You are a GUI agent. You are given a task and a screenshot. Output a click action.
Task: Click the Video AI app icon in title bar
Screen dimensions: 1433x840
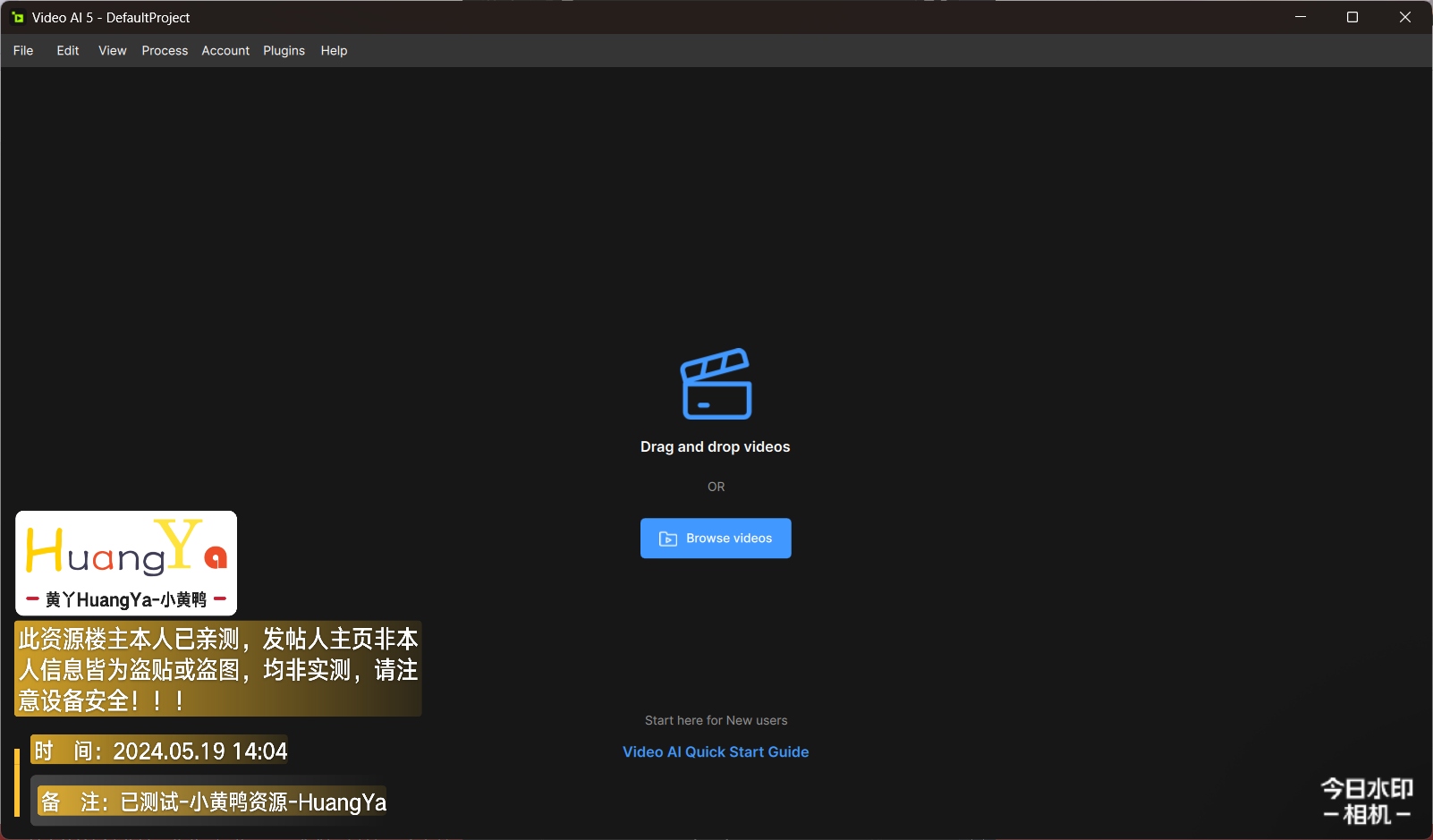click(17, 17)
